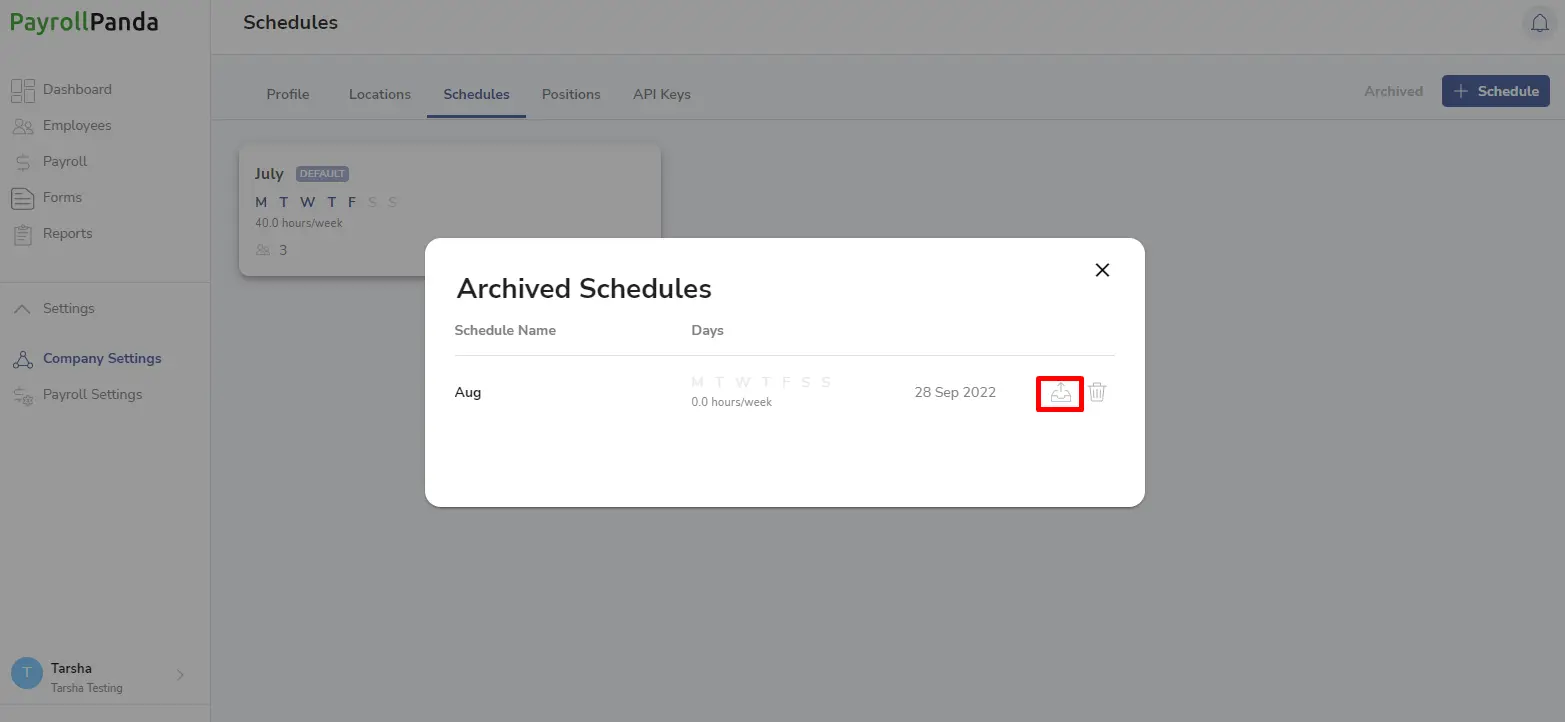Click the Archived link
Screen dimensions: 1565x722
pyautogui.click(x=1393, y=91)
